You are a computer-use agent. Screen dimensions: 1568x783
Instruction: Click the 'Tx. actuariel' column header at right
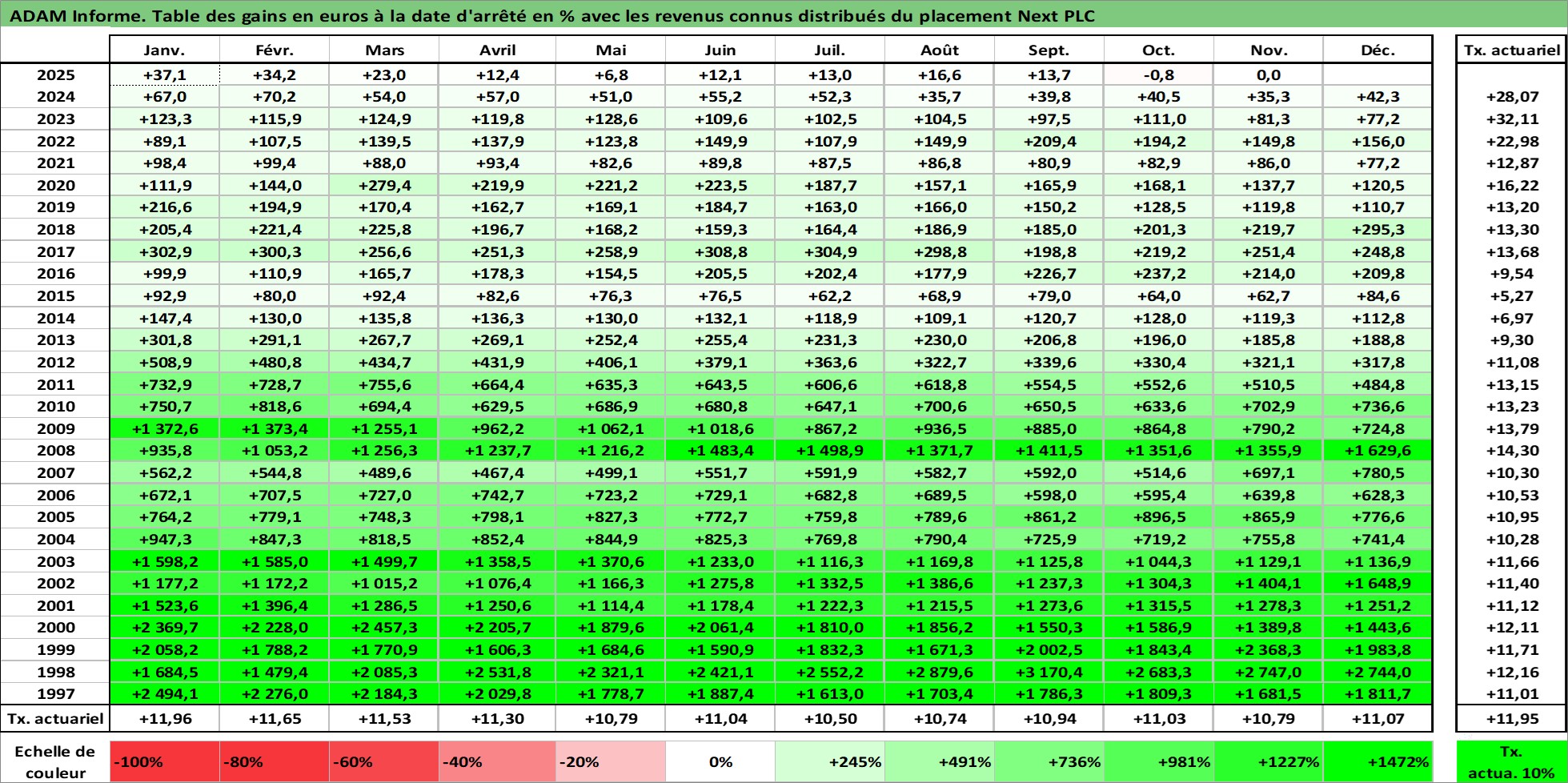click(1511, 50)
